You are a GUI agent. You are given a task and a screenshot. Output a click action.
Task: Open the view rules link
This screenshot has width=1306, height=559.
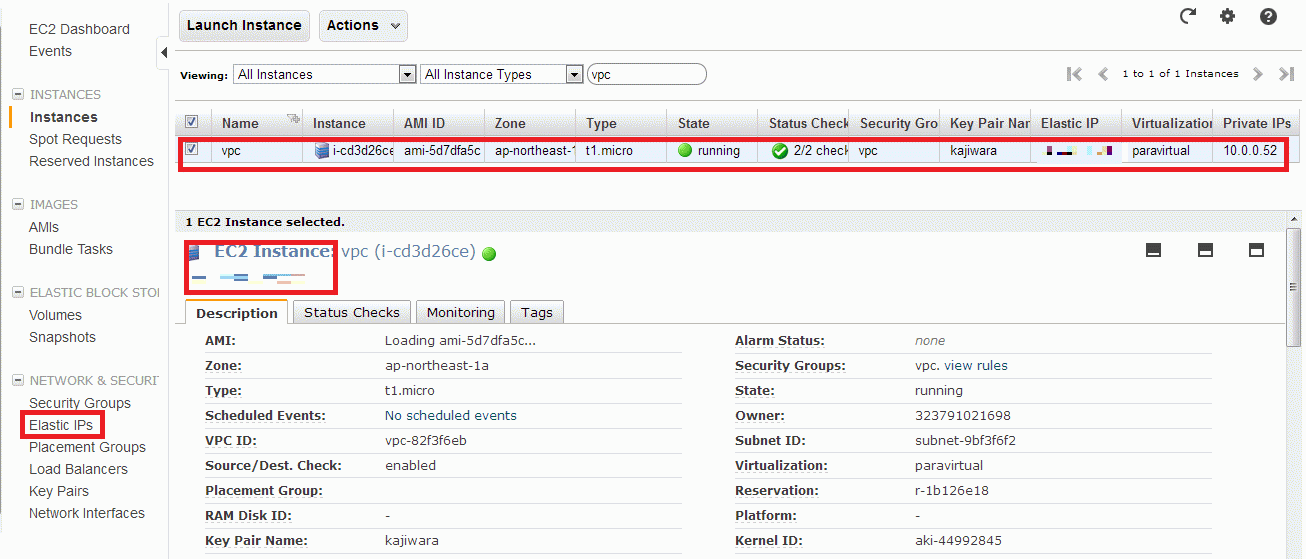click(x=976, y=366)
